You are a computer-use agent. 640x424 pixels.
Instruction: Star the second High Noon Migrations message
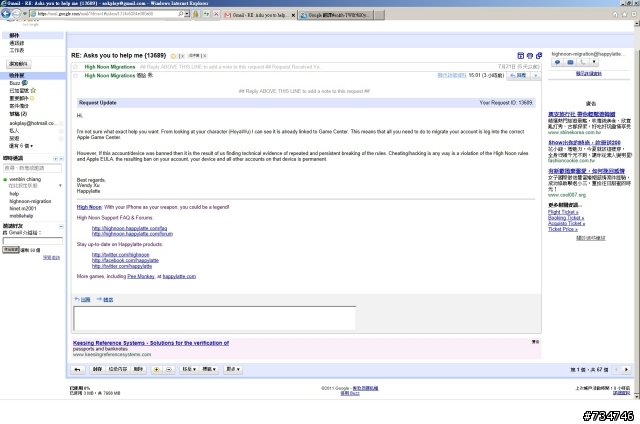[x=76, y=75]
